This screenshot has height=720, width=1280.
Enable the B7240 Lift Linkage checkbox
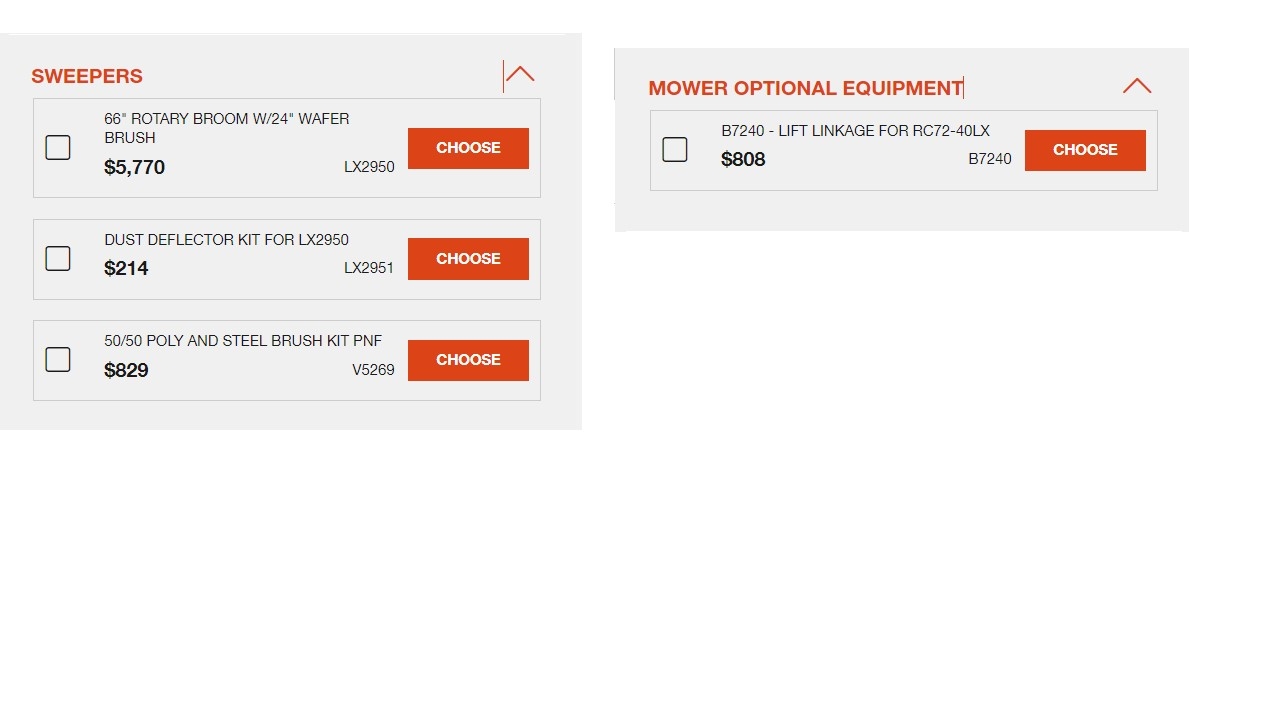pos(675,150)
